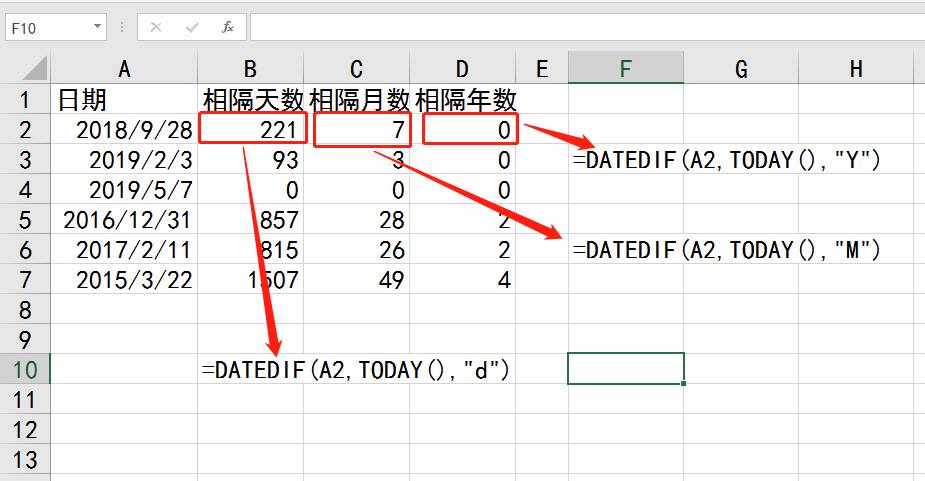Select date cell 2019/2/3
The width and height of the screenshot is (925, 481).
coord(124,159)
